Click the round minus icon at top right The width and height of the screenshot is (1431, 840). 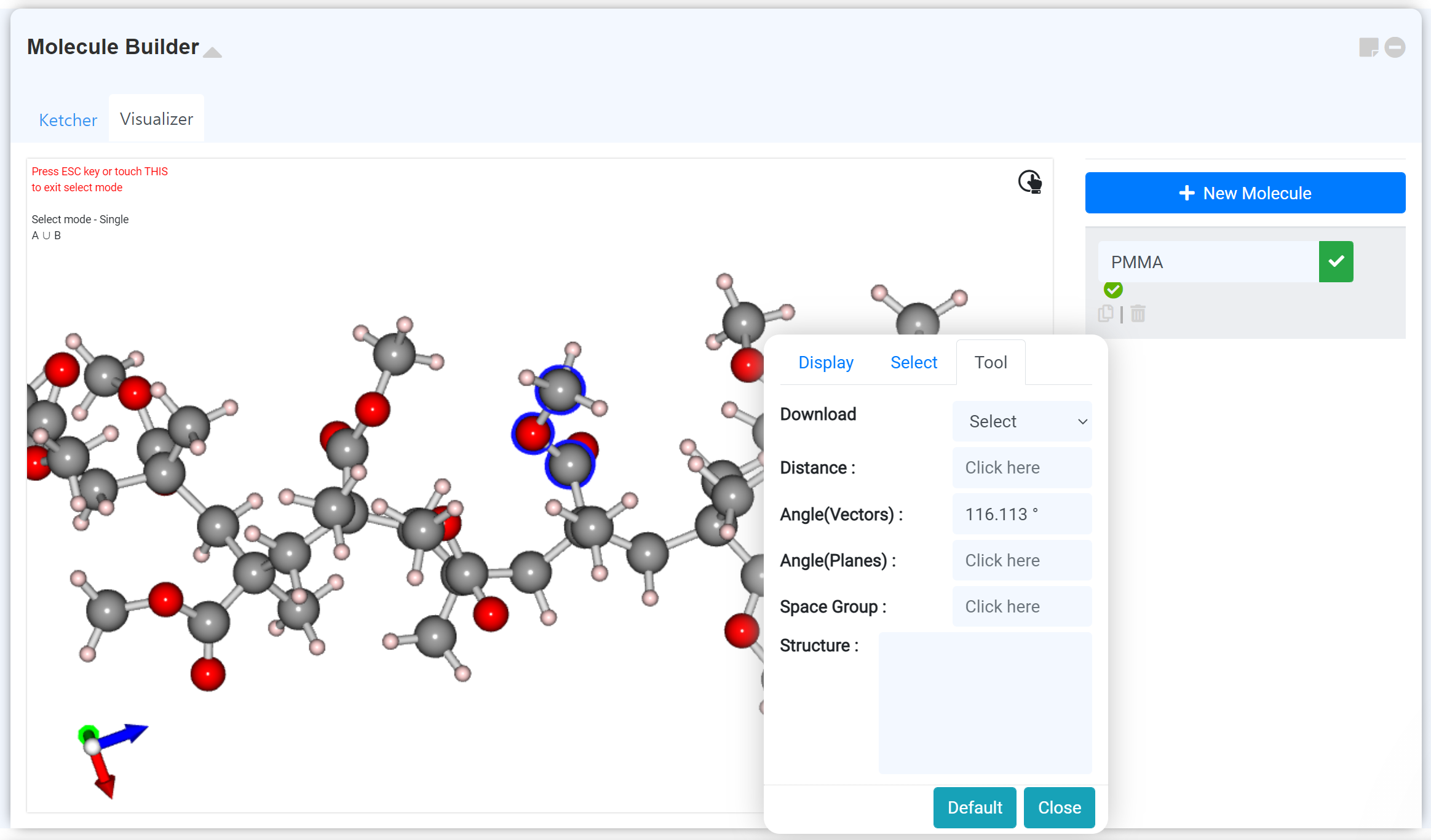pos(1395,47)
